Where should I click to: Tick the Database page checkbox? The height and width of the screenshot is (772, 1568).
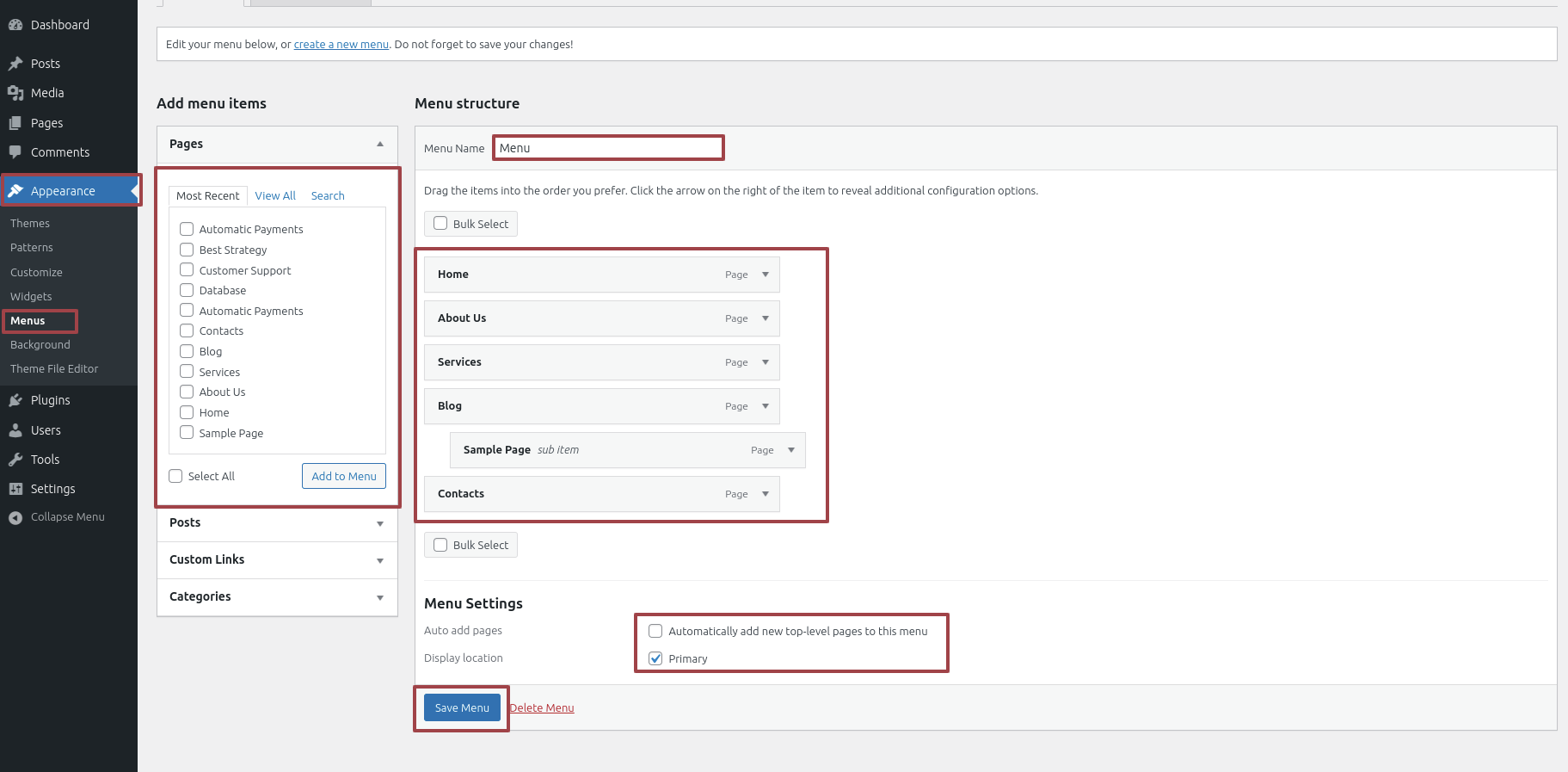tap(187, 290)
